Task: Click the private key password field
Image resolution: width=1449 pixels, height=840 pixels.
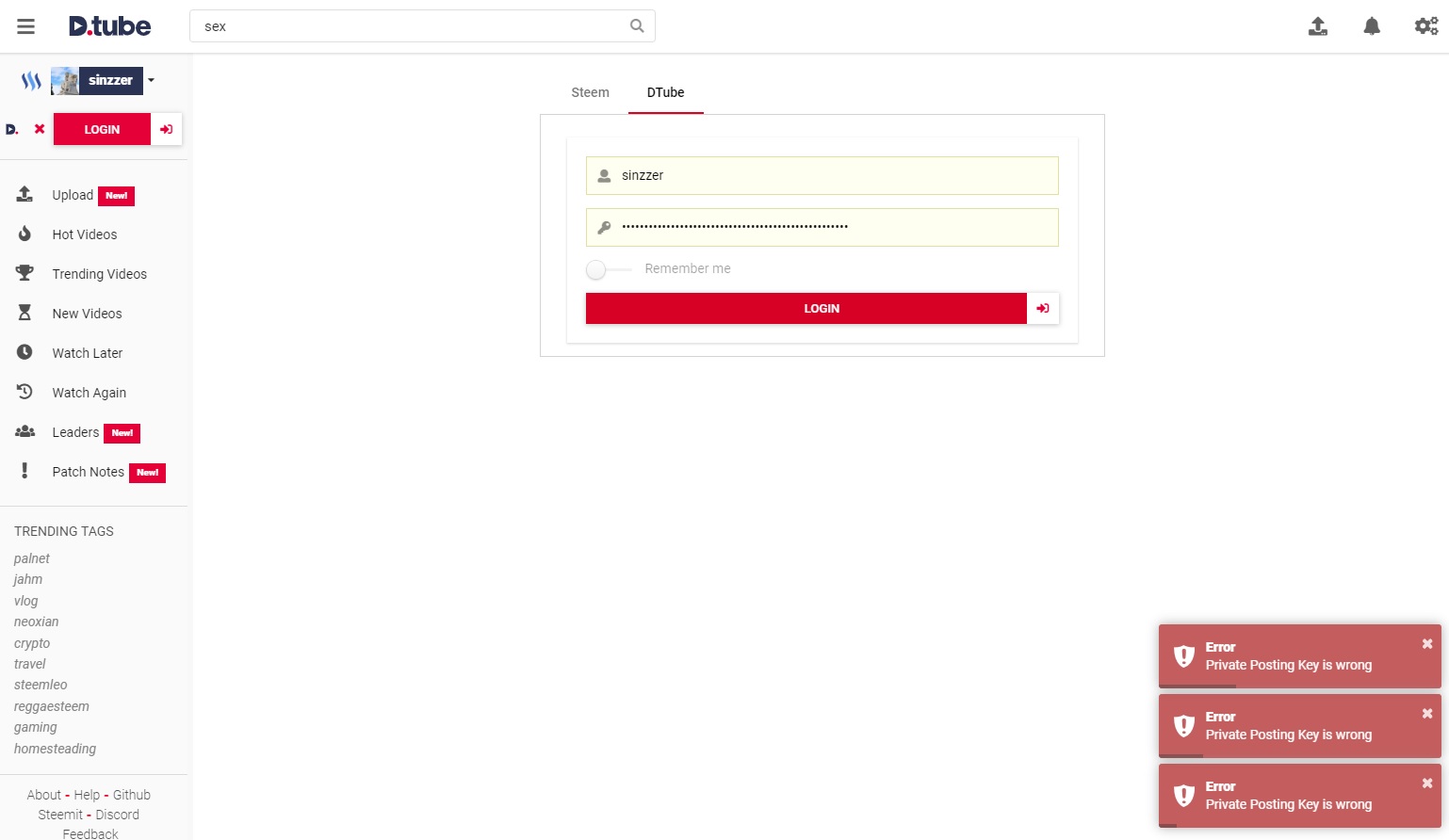Action: click(822, 227)
